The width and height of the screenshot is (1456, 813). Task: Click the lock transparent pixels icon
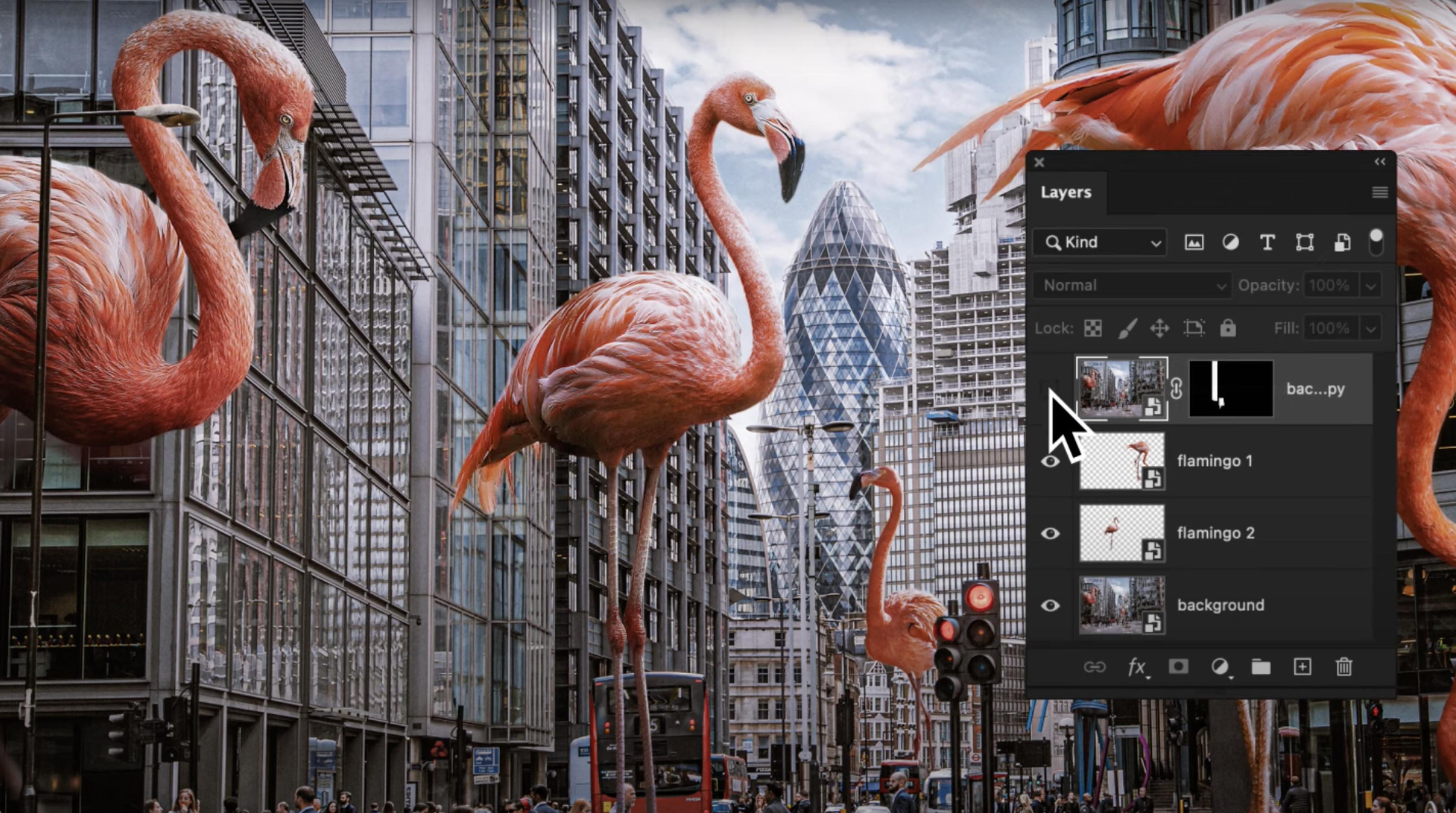(x=1092, y=328)
